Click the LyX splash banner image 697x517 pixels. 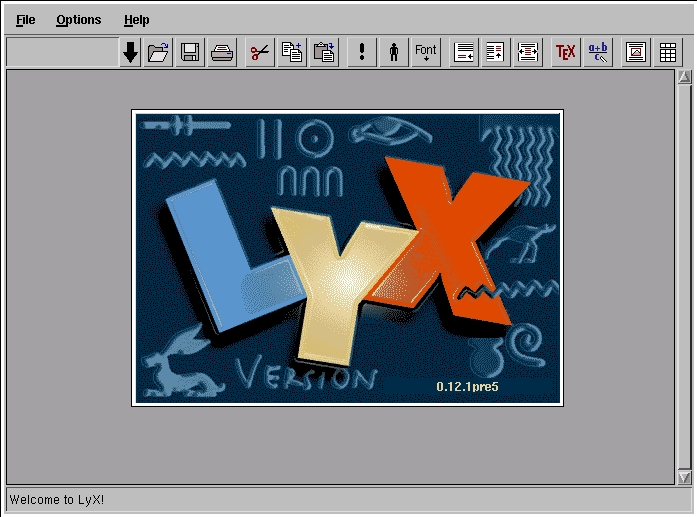pos(348,258)
